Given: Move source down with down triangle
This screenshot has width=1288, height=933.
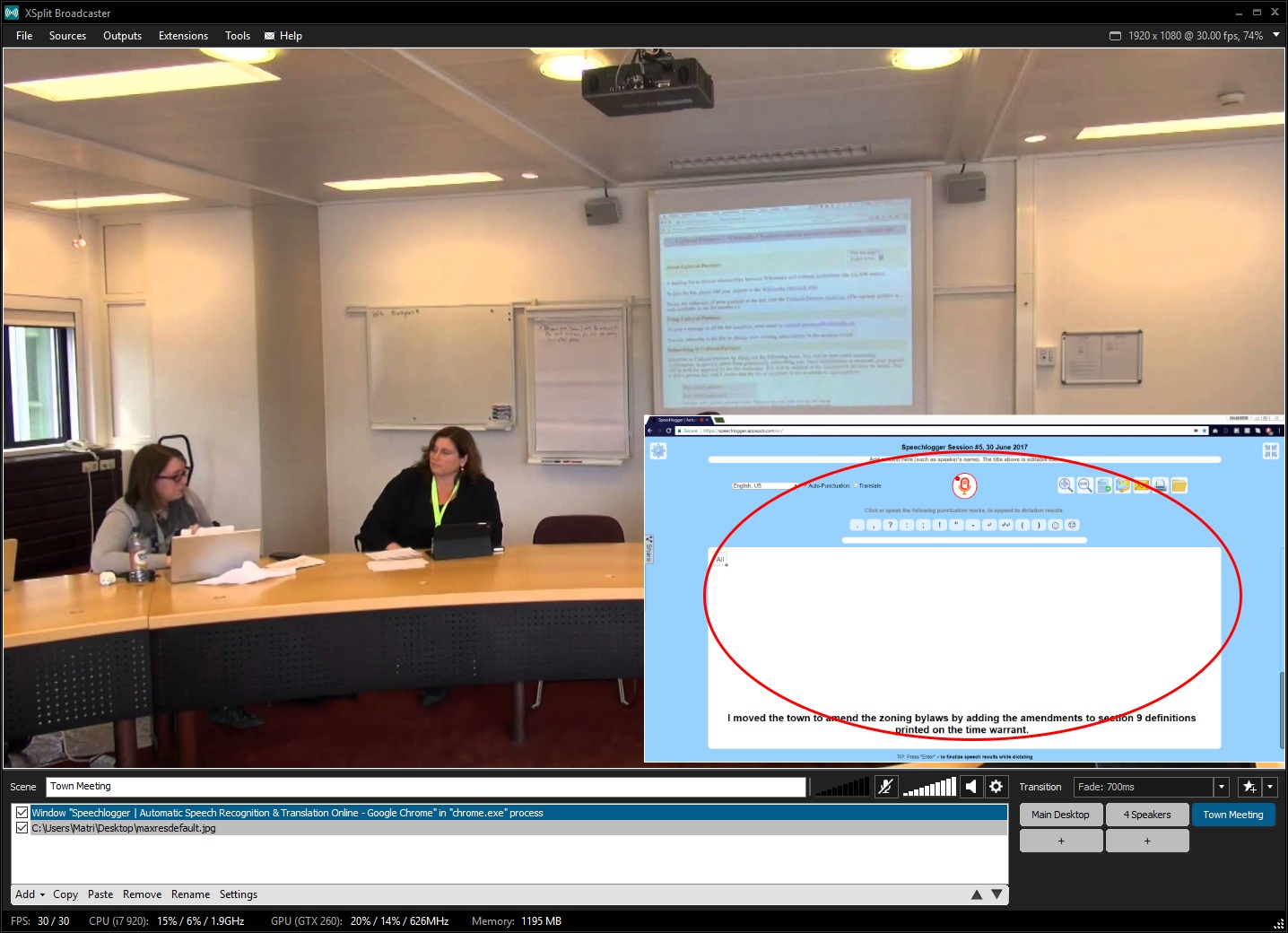Looking at the screenshot, I should 996,894.
